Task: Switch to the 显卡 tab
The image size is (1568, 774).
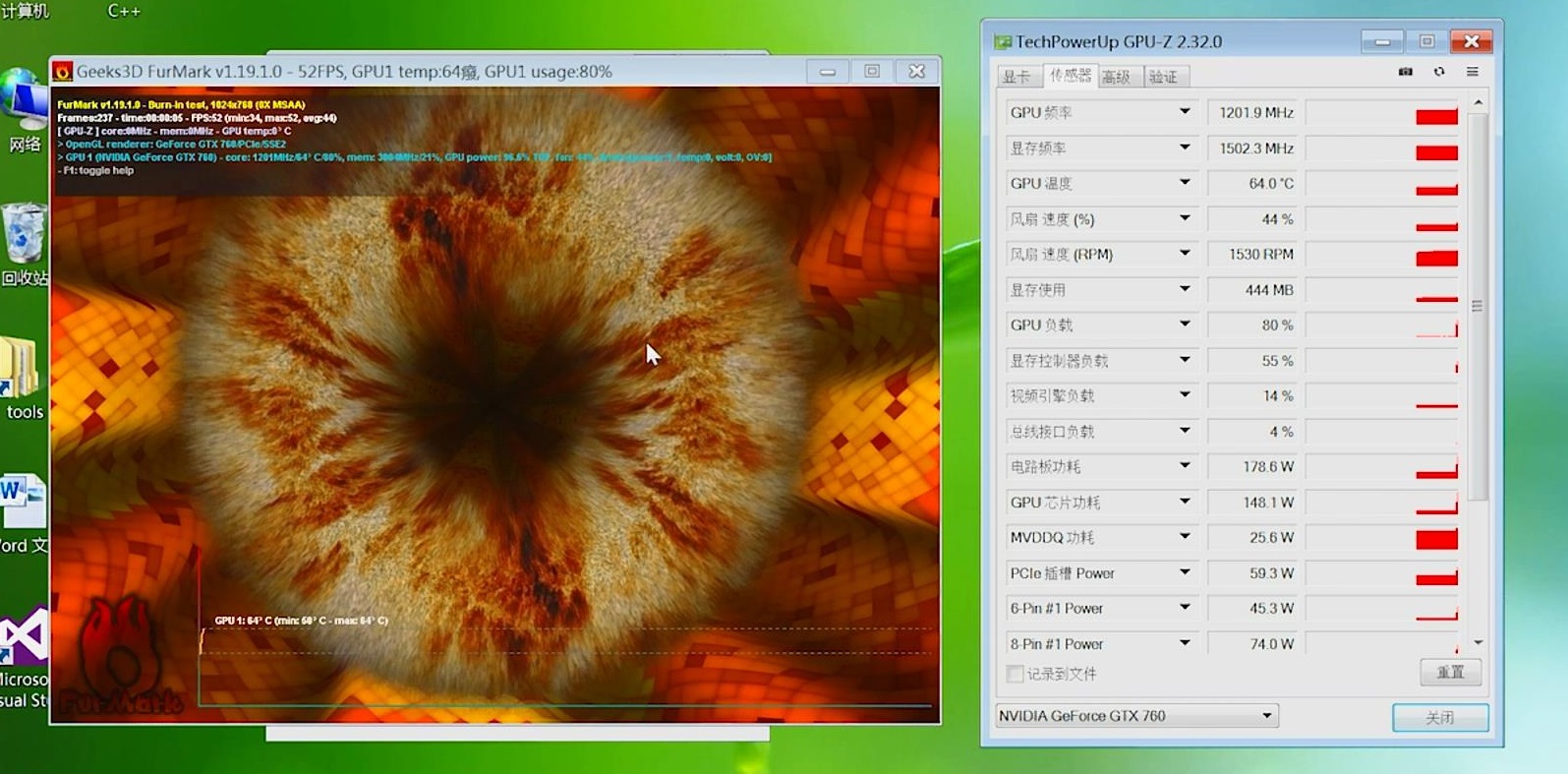Action: (x=1016, y=77)
